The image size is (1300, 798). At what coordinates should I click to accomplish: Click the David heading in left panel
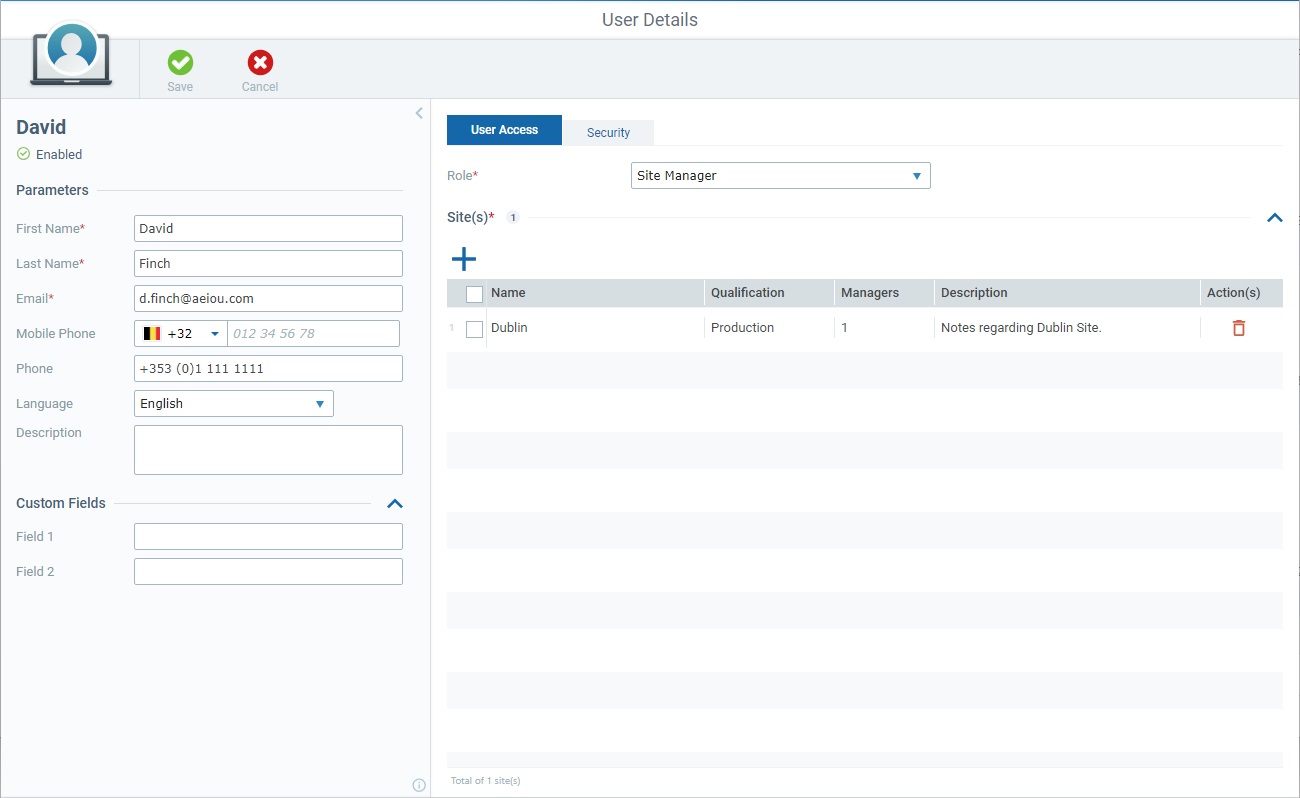click(41, 127)
